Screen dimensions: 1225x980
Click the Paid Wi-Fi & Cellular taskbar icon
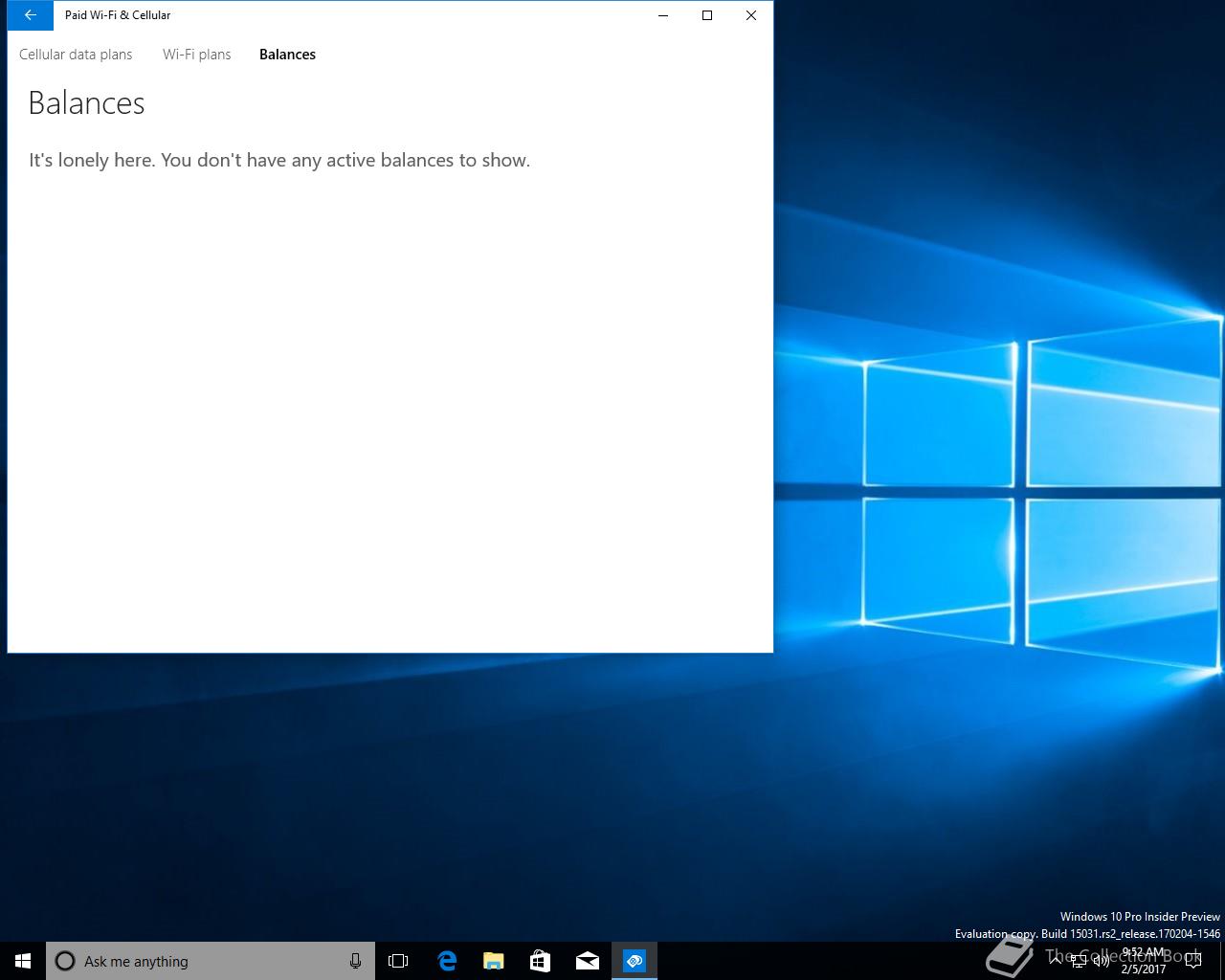(x=634, y=961)
